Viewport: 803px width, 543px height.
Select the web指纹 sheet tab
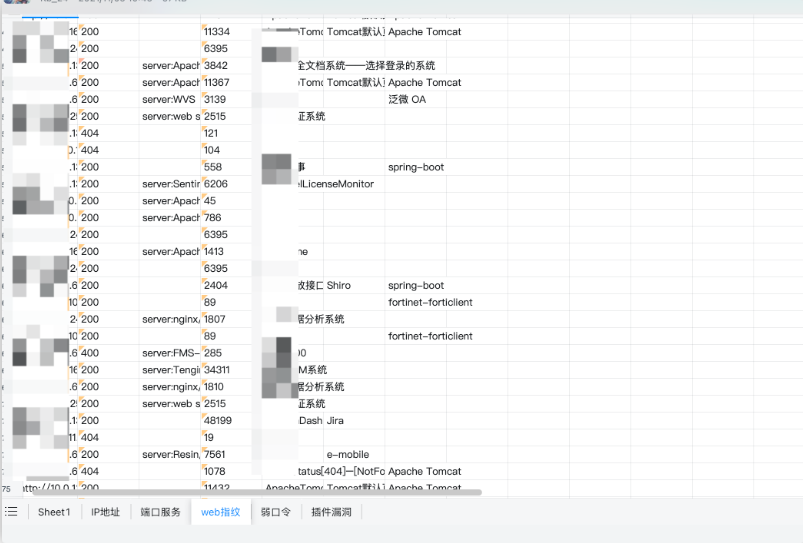click(221, 512)
